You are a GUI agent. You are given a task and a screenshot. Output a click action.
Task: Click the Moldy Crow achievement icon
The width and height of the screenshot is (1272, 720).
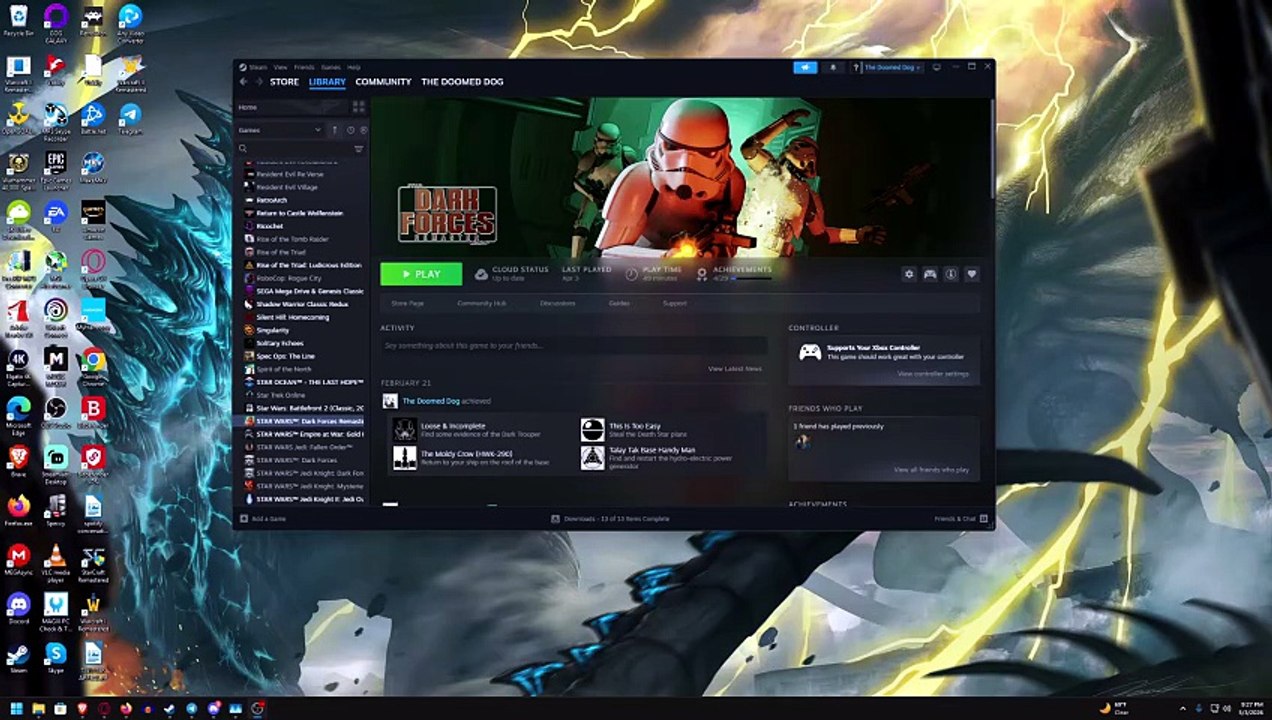tap(404, 458)
